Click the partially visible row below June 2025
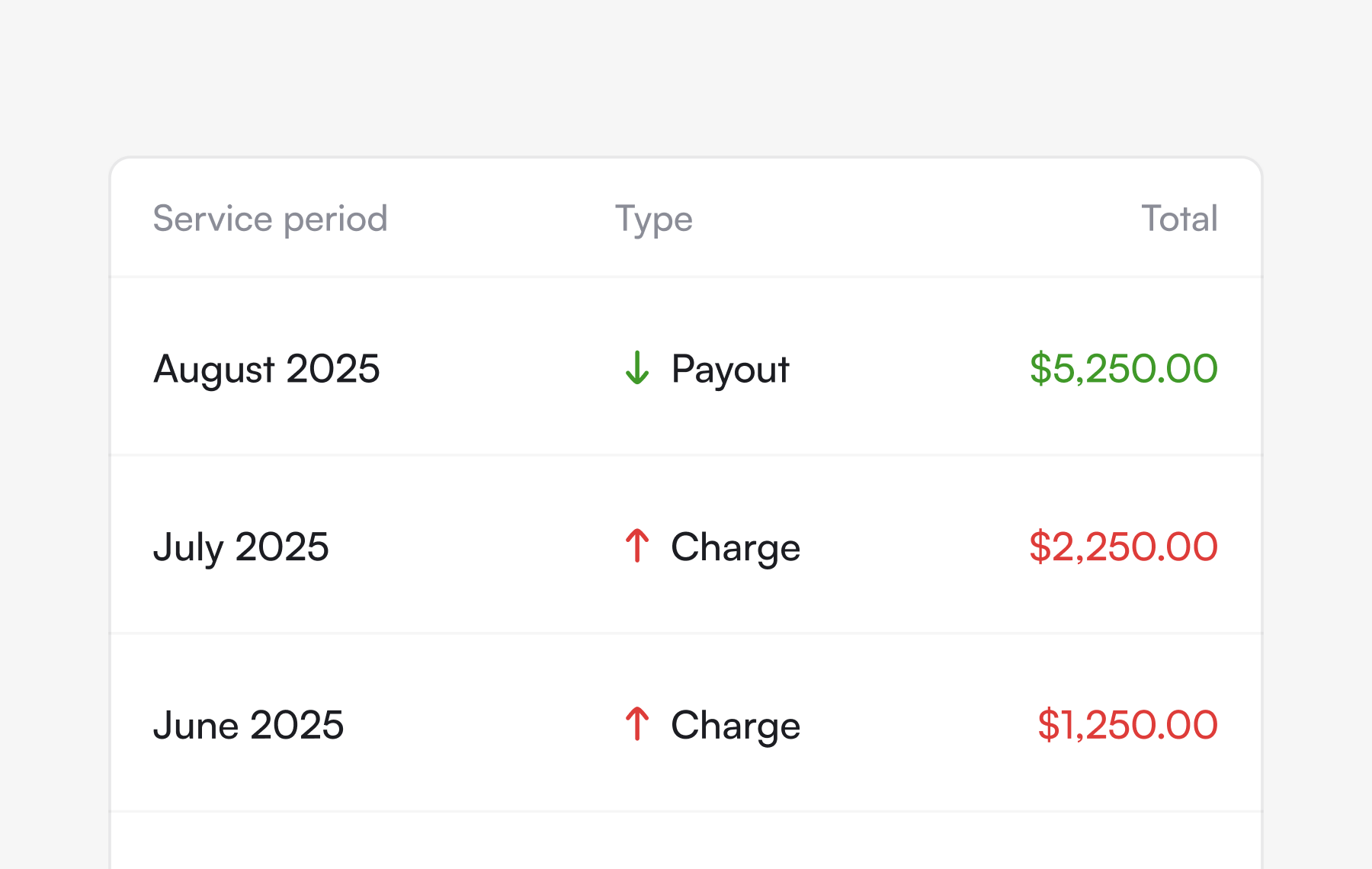 coord(686,842)
